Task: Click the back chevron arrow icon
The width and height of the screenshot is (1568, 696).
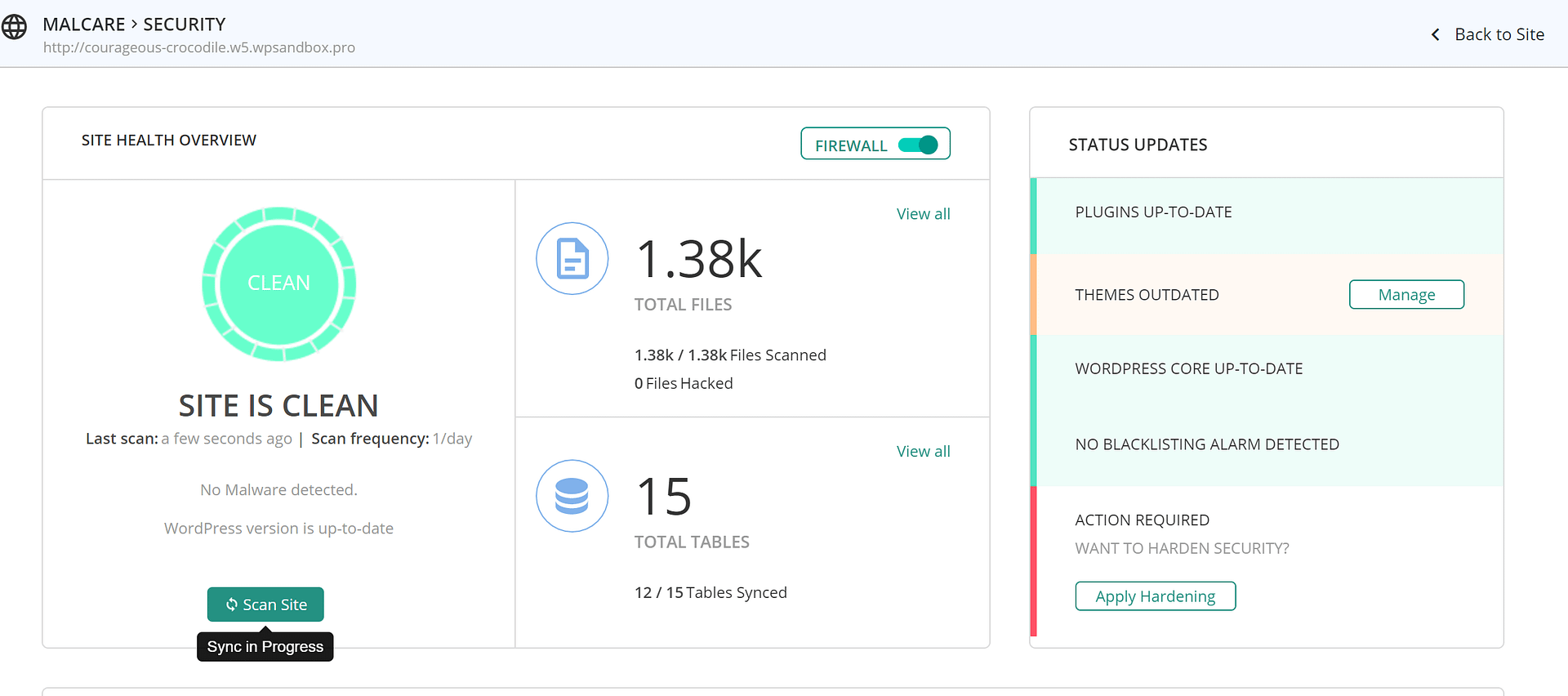Action: click(x=1435, y=34)
